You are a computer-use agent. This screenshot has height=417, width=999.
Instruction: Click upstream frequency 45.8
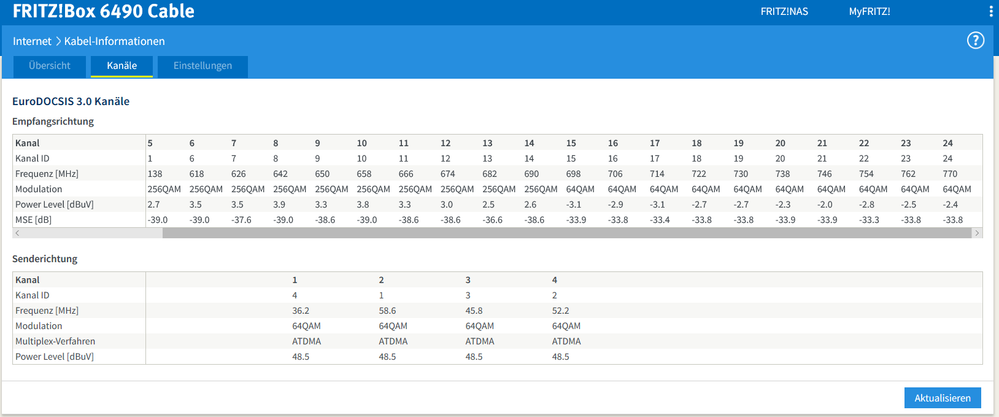474,311
